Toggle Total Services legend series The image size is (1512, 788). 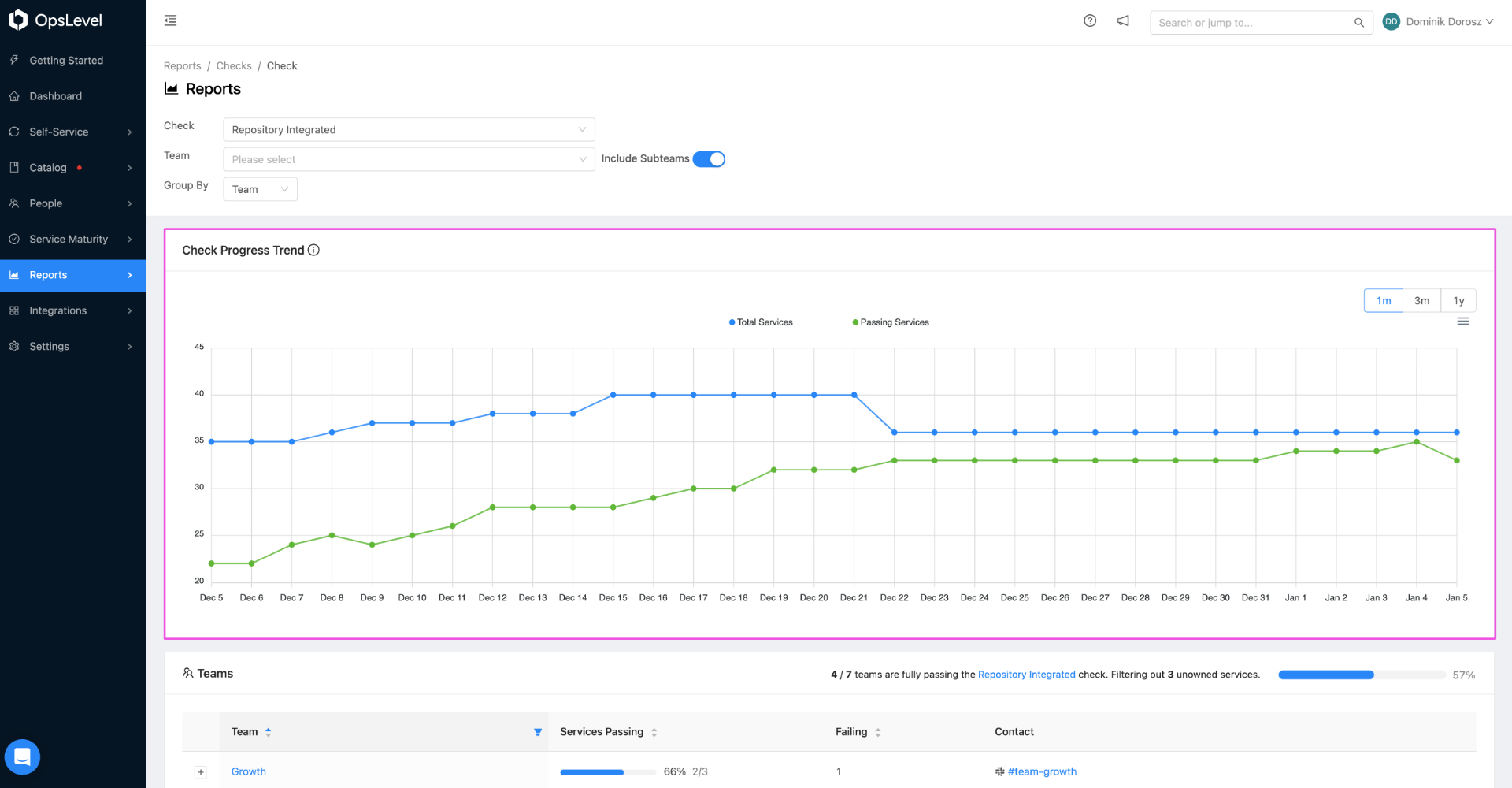click(x=761, y=322)
